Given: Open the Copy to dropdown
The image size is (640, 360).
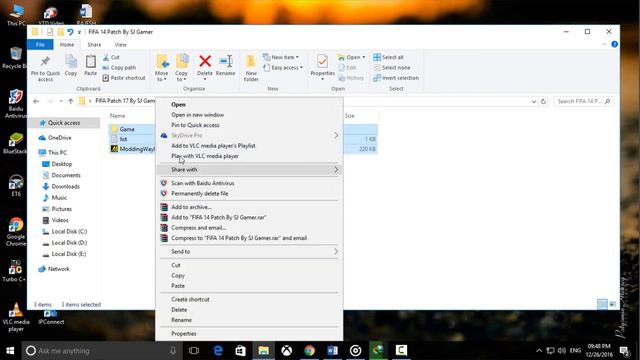Looking at the screenshot, I should [182, 68].
